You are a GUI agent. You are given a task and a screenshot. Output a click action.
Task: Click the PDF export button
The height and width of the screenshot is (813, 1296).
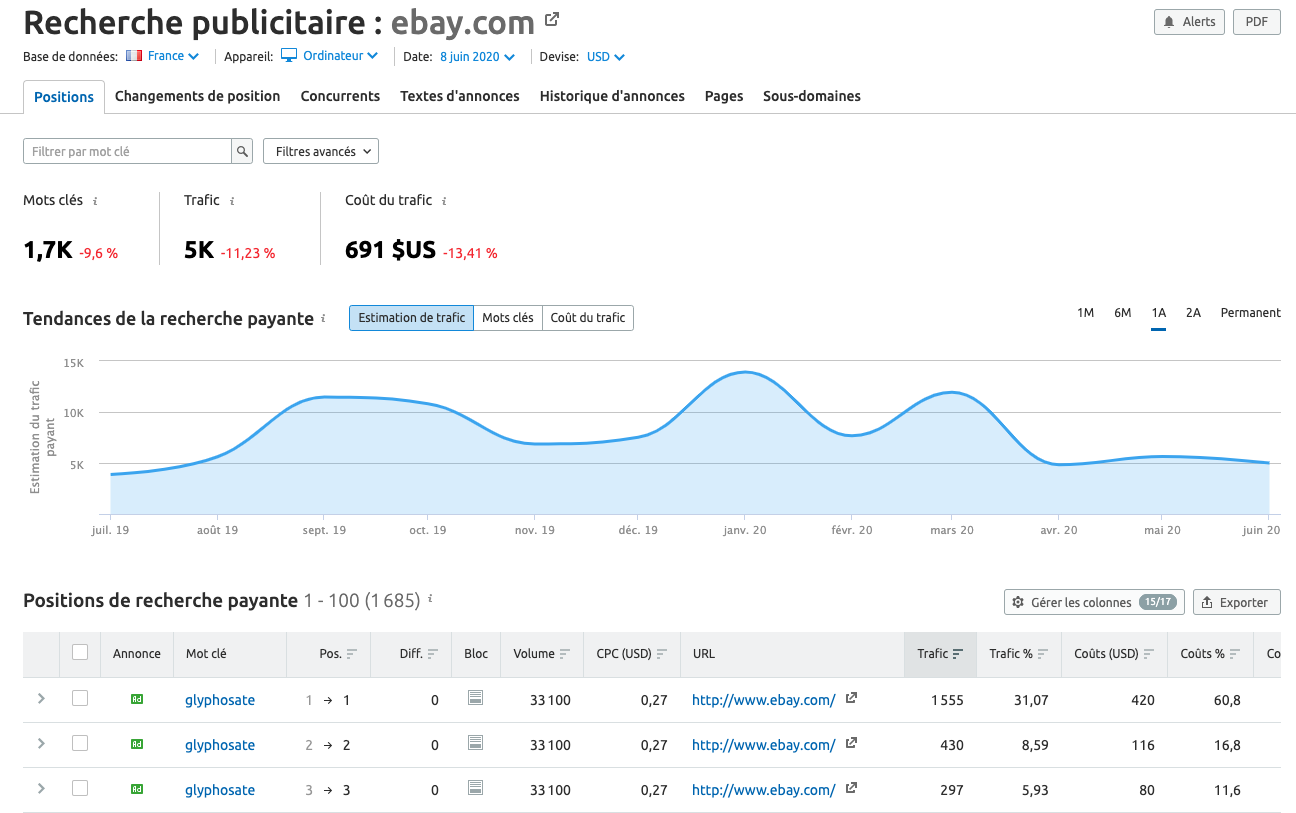pos(1257,22)
